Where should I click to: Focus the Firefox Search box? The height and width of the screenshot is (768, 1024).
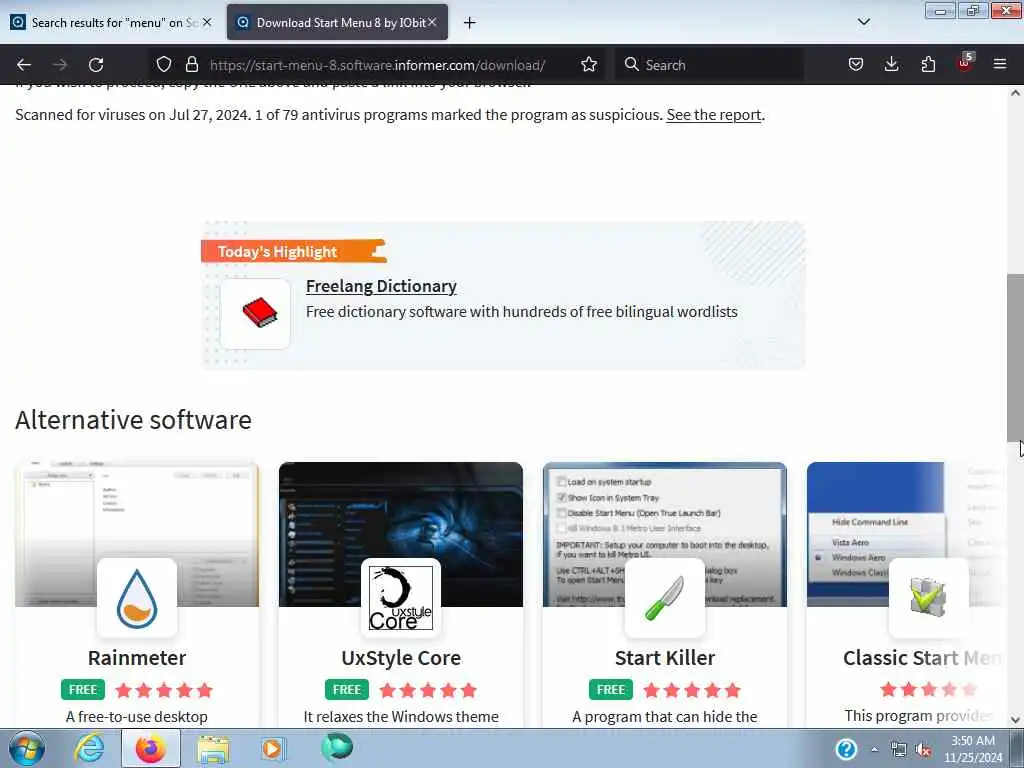click(x=709, y=65)
